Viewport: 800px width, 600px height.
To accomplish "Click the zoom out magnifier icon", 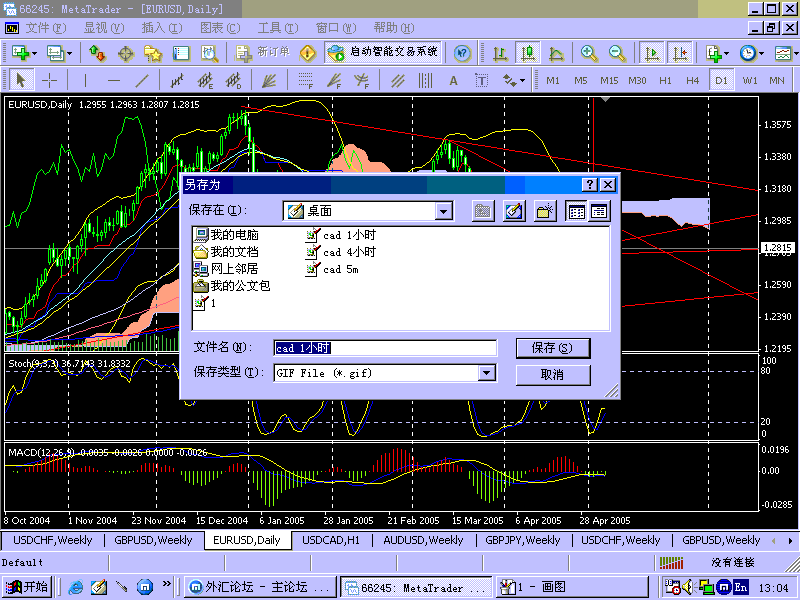I will point(617,53).
